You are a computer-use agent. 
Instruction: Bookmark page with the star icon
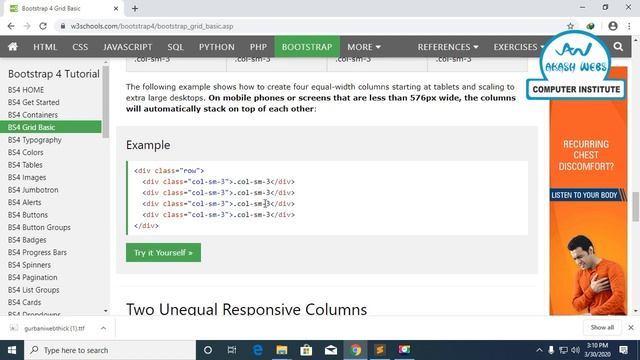point(570,26)
